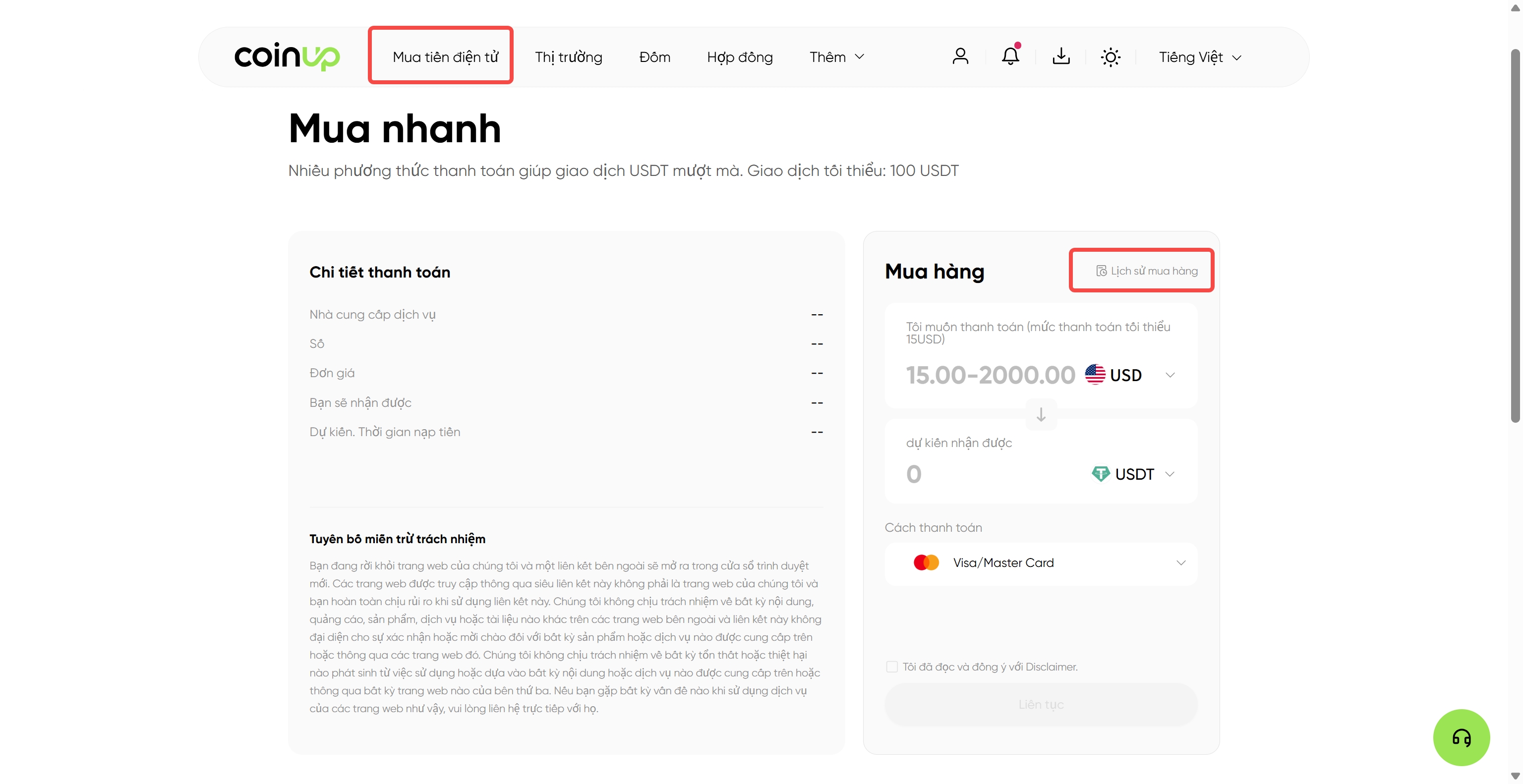Open the notifications bell
Viewport: 1523px width, 784px height.
1010,56
